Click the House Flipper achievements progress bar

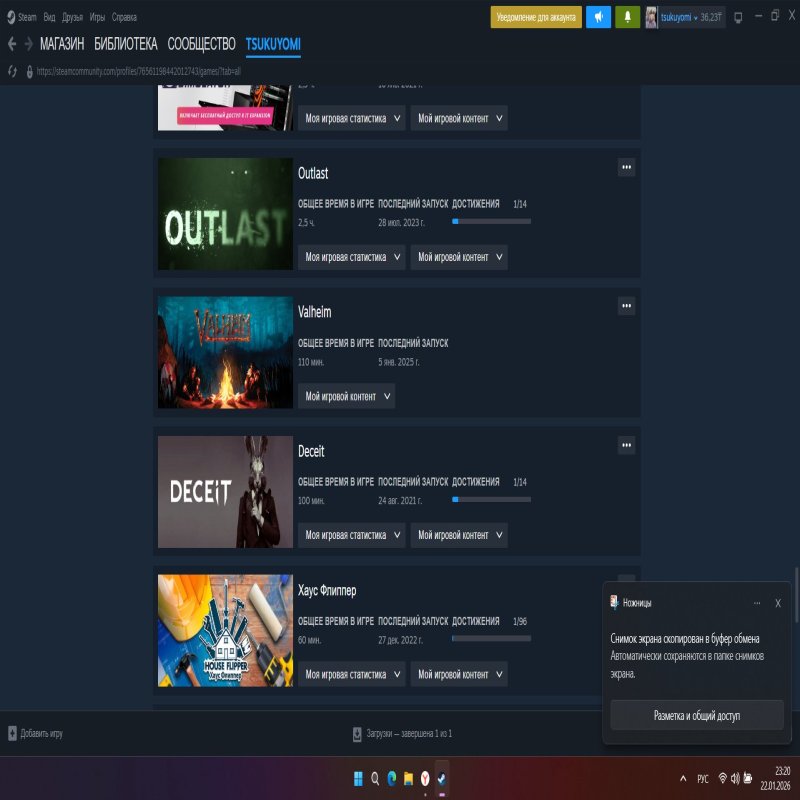(x=491, y=637)
